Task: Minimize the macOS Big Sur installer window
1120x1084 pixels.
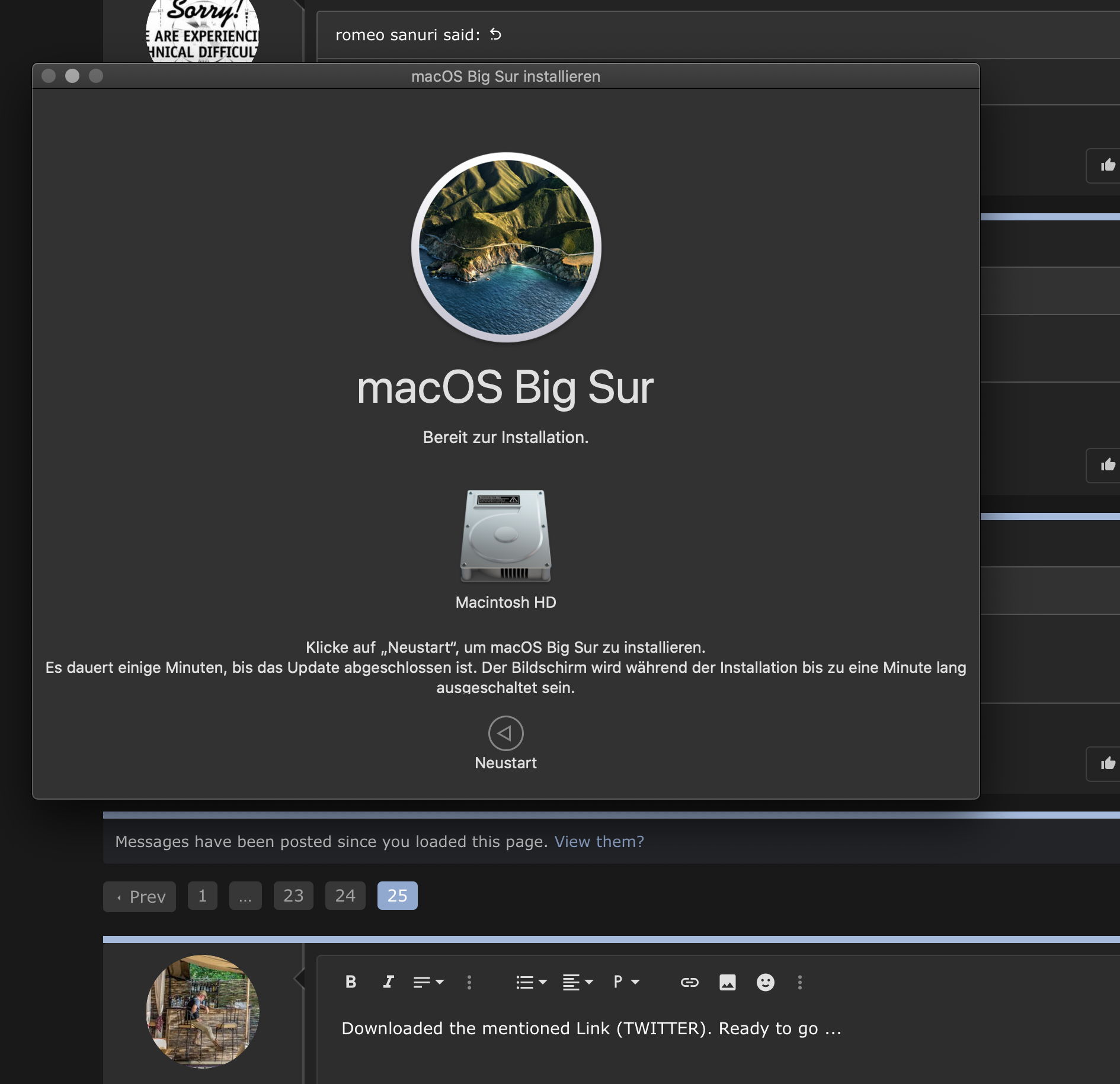Action: tap(72, 76)
